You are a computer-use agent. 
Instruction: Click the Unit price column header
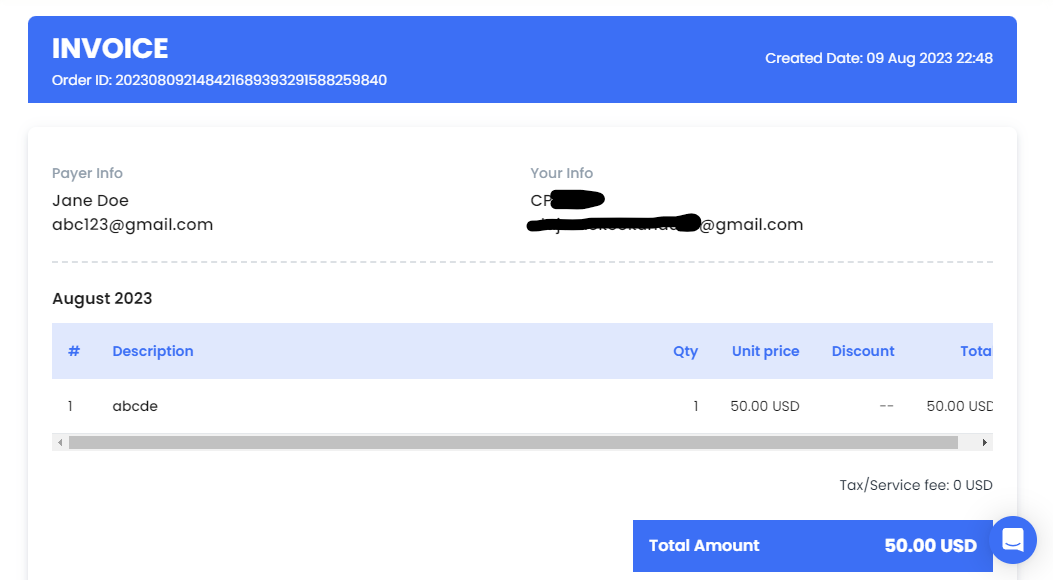tap(765, 351)
